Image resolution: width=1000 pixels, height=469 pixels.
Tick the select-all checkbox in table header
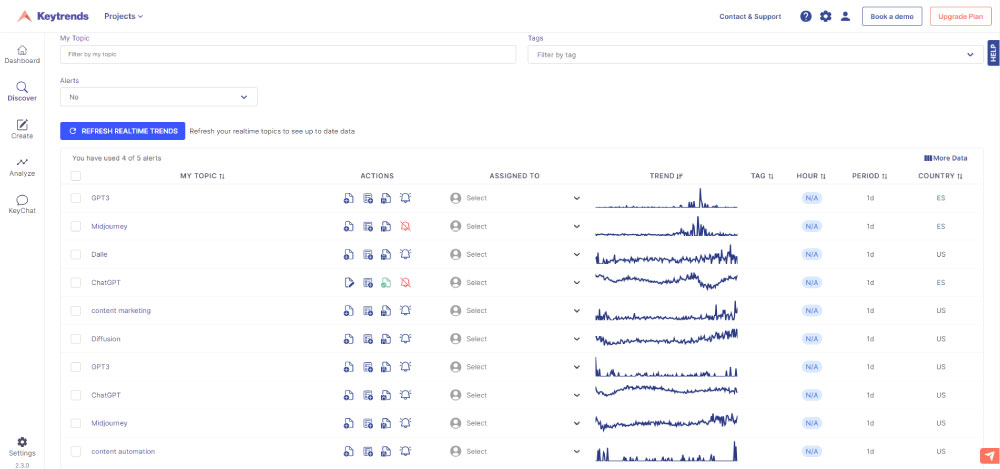(x=76, y=175)
